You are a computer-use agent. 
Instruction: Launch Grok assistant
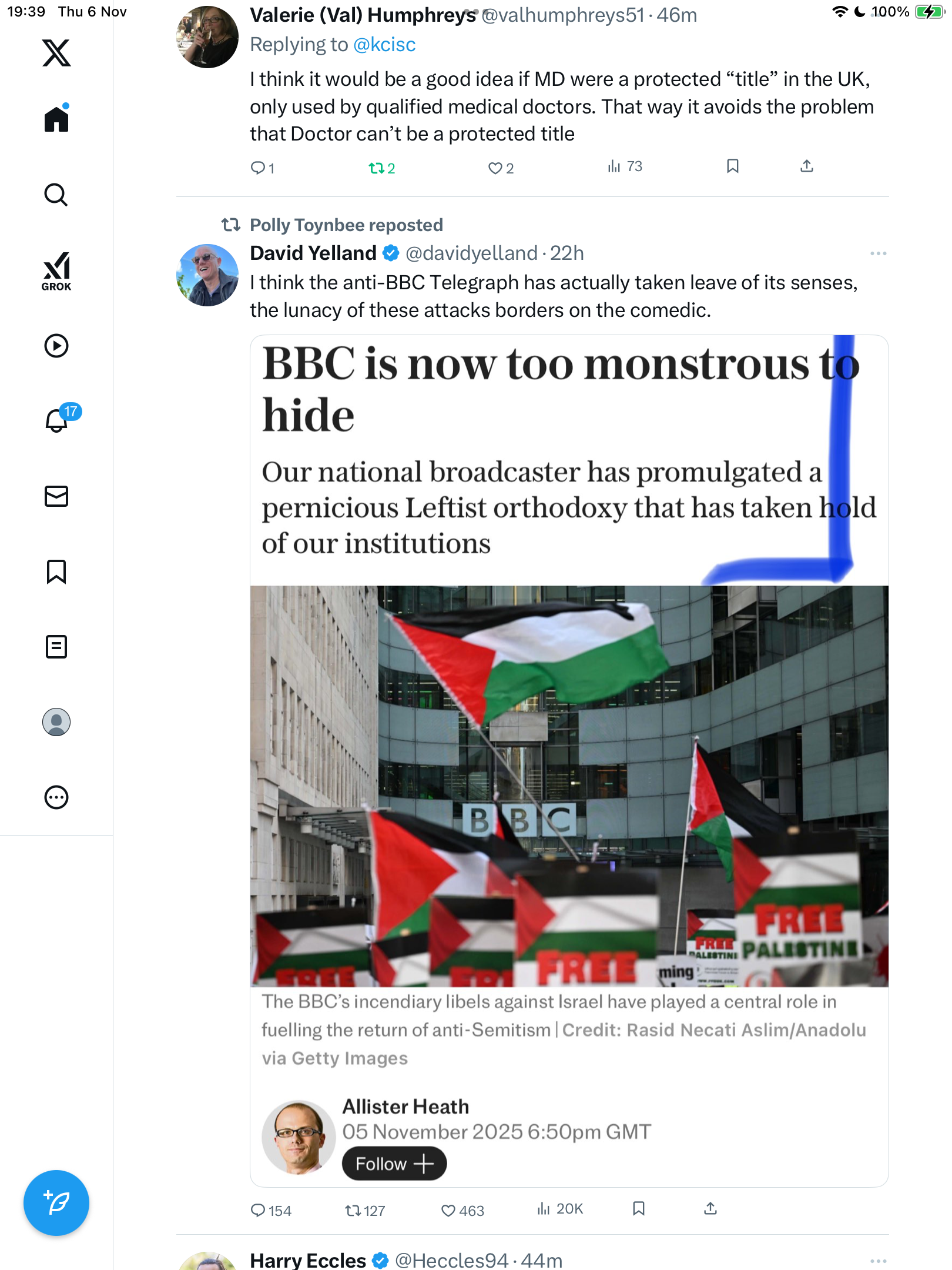click(56, 271)
